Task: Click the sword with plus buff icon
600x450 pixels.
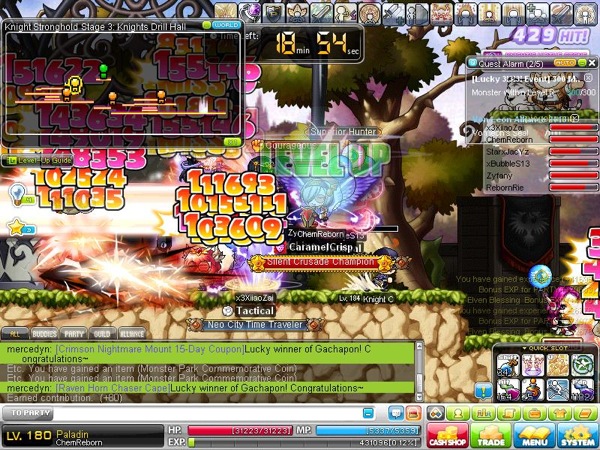Action: click(394, 12)
